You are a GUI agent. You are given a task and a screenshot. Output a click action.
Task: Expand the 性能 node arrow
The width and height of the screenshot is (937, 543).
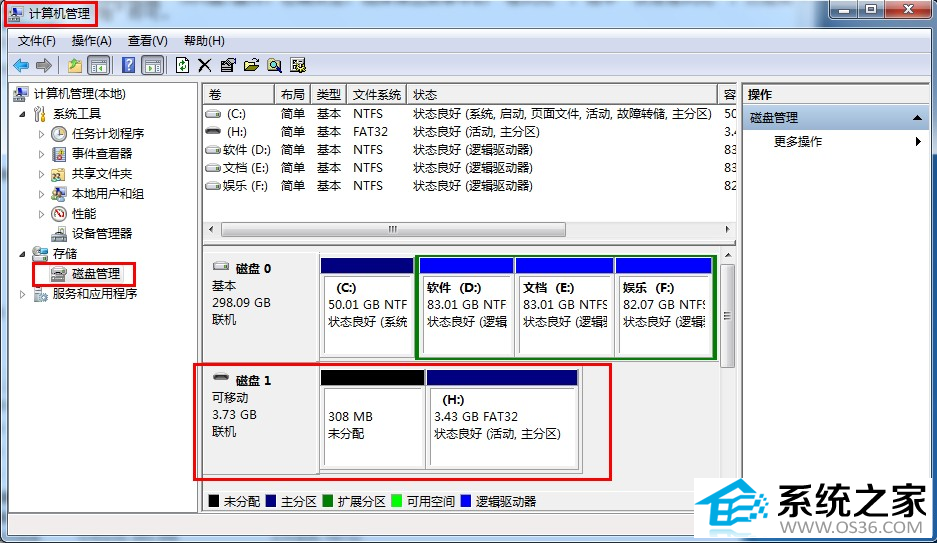coord(41,214)
